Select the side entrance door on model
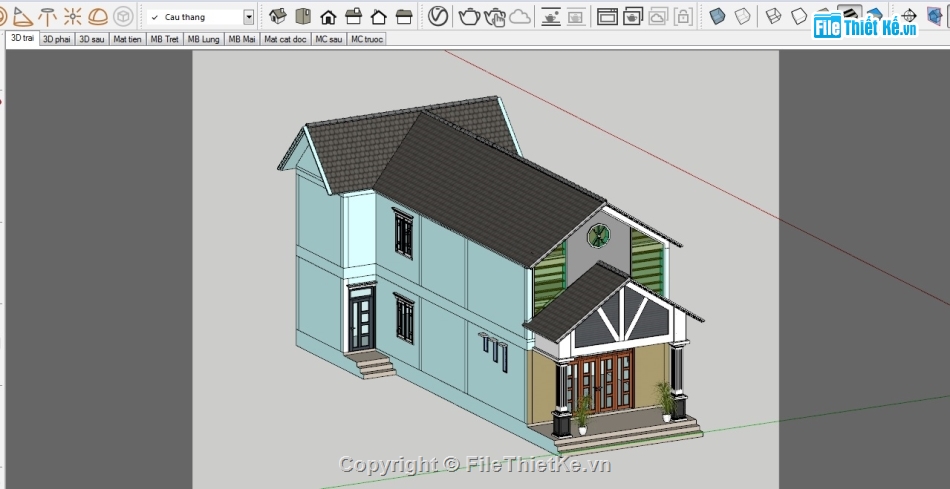This screenshot has height=489, width=950. pos(362,318)
